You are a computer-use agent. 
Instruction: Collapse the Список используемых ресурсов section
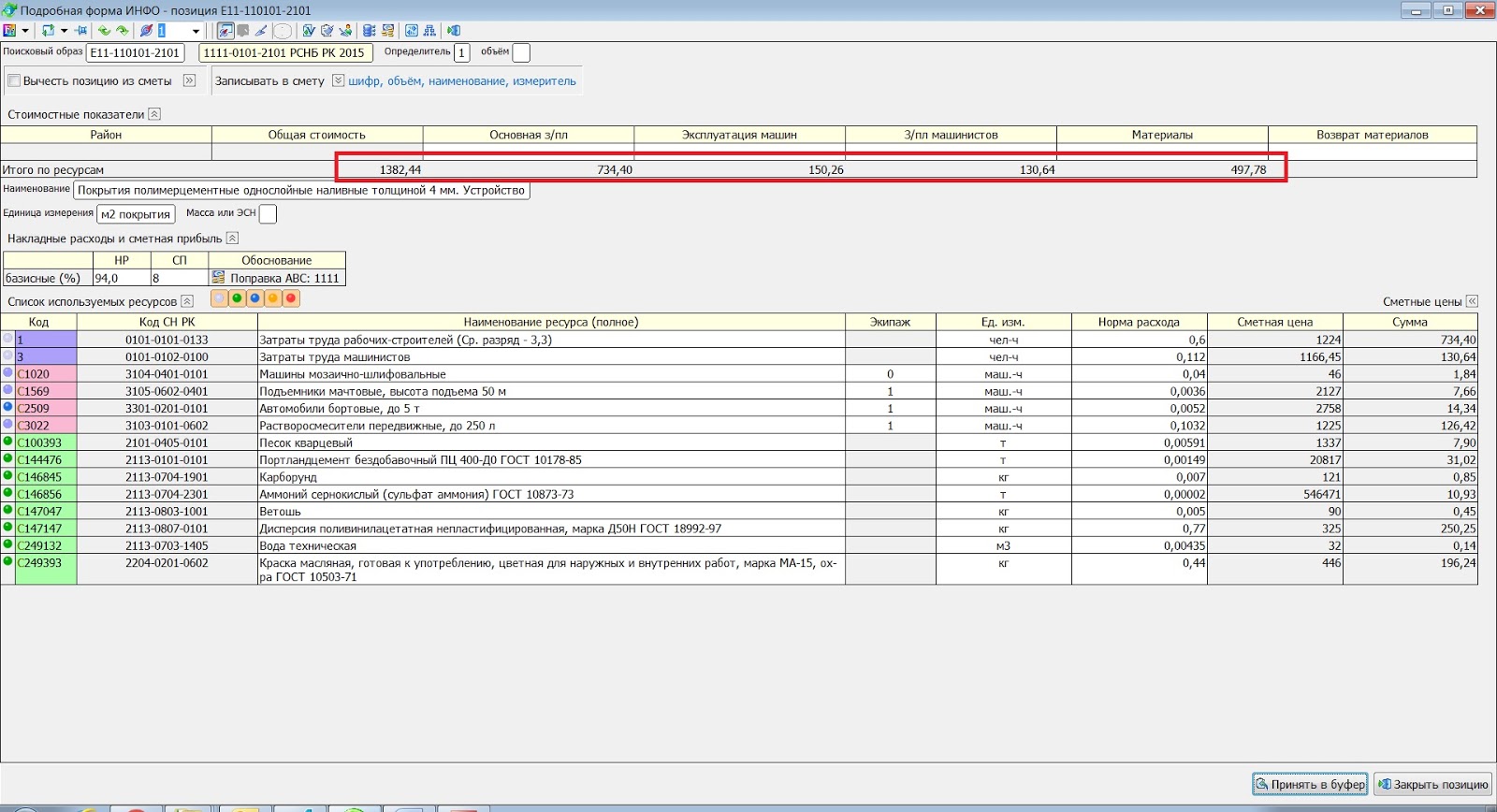(x=187, y=301)
